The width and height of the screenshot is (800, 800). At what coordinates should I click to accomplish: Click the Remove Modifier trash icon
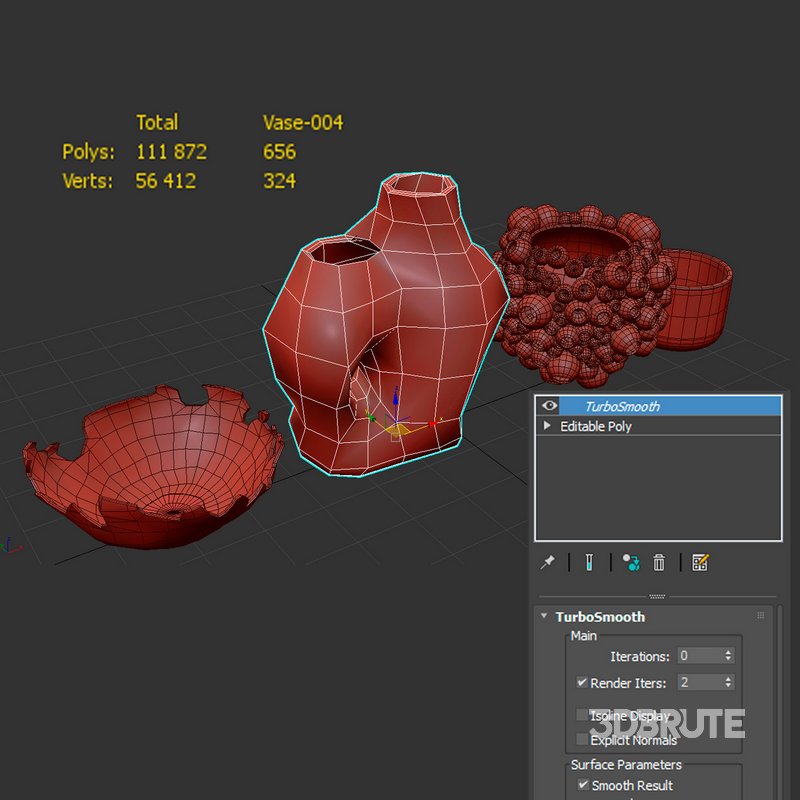point(659,563)
